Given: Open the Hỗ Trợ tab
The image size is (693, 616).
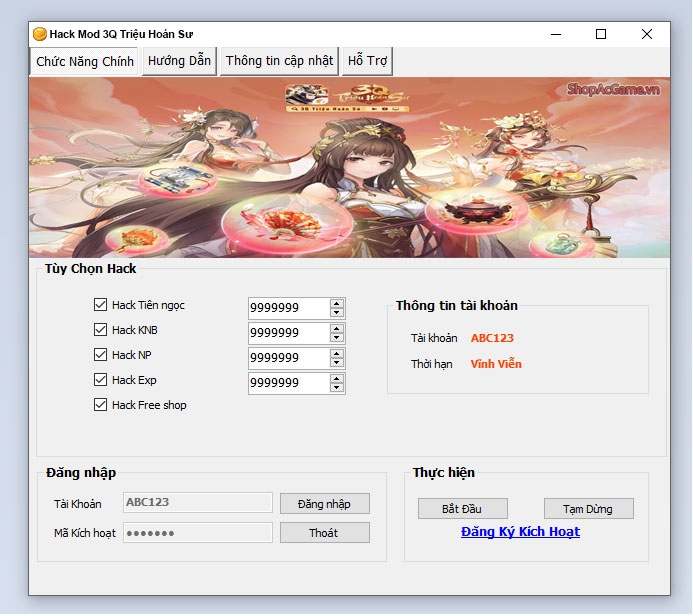Looking at the screenshot, I should (x=367, y=61).
